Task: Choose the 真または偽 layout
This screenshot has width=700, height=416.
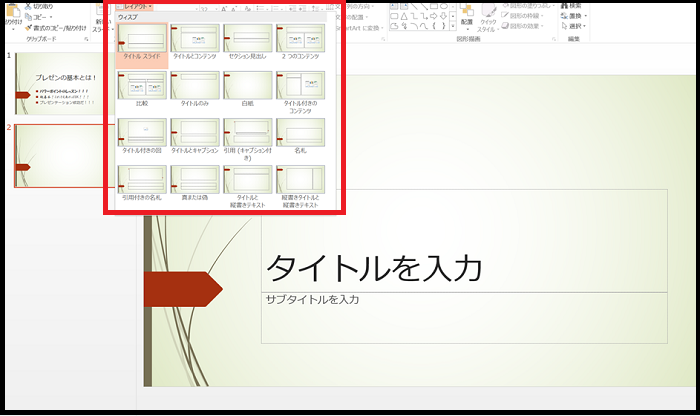Action: coord(195,183)
